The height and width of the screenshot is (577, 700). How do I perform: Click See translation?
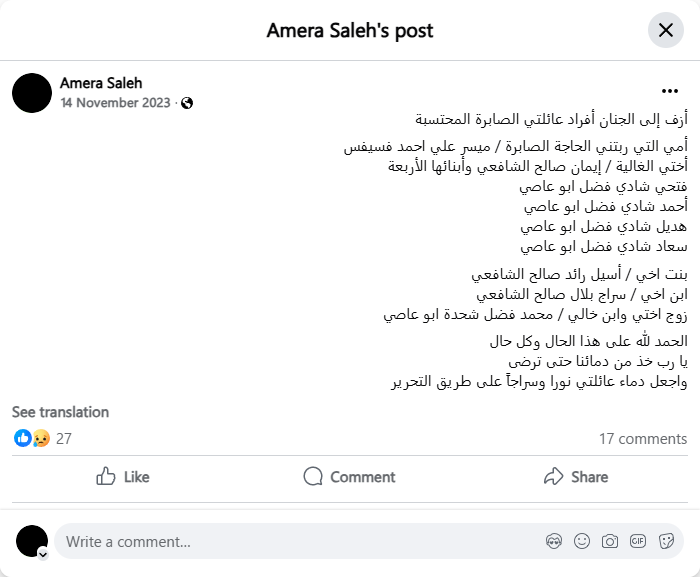(x=60, y=412)
